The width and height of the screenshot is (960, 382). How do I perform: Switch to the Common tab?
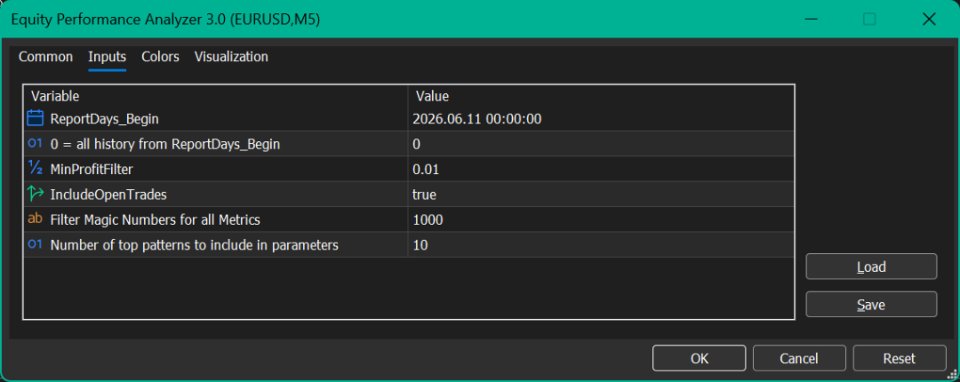click(45, 57)
